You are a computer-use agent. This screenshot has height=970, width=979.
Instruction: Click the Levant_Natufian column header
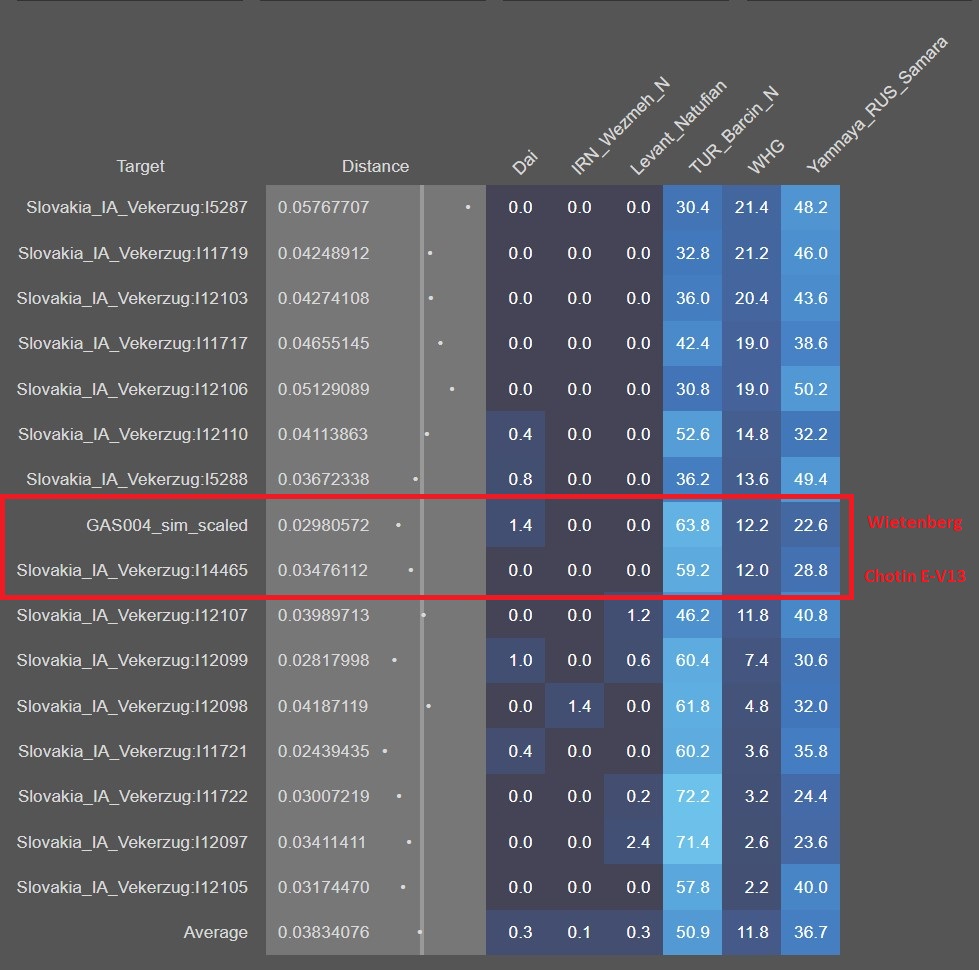[x=677, y=127]
